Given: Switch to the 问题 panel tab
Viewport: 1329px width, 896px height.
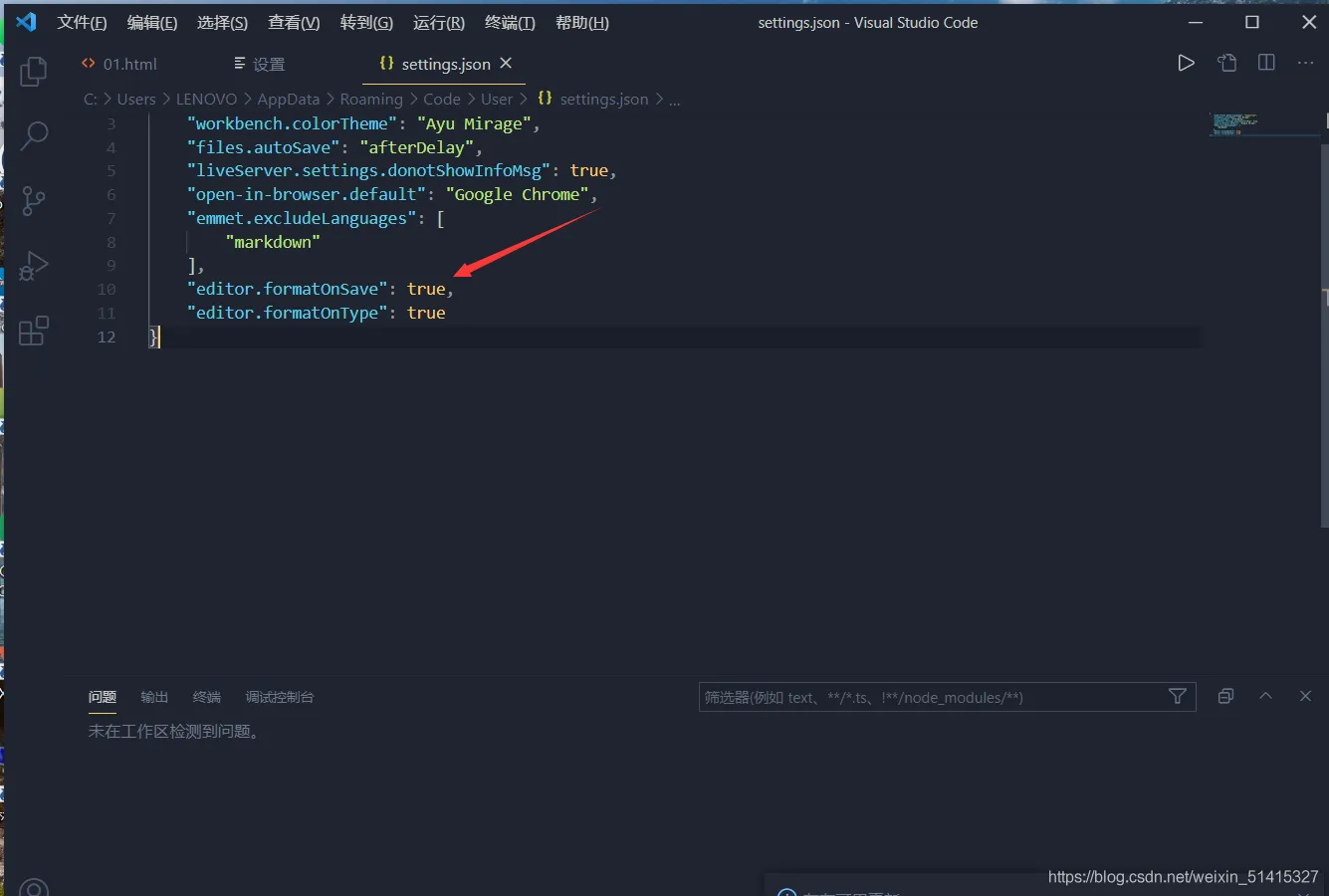Looking at the screenshot, I should click(103, 697).
